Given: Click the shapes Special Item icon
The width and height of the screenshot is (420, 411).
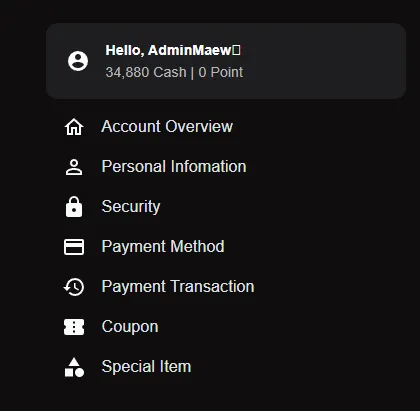Looking at the screenshot, I should [x=74, y=367].
